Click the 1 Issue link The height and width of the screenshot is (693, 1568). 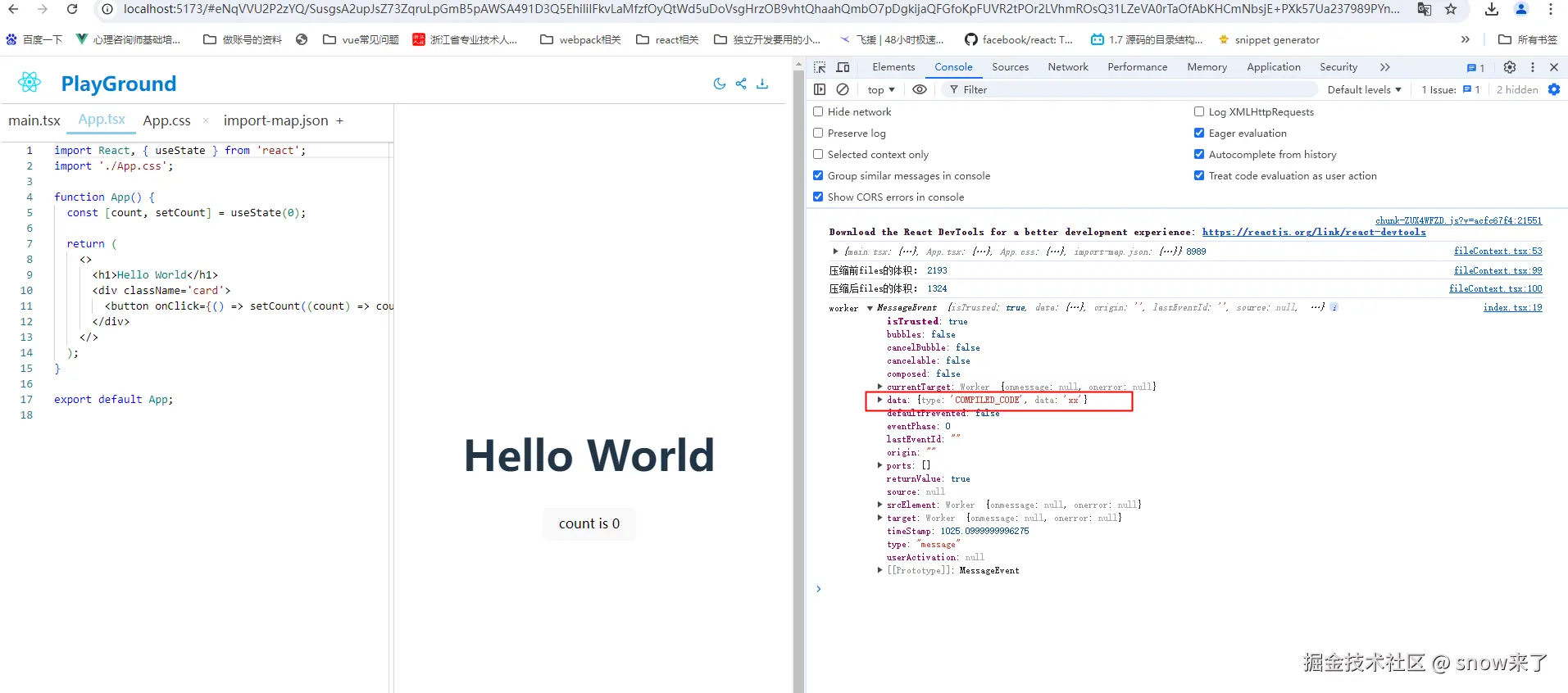coord(1450,90)
